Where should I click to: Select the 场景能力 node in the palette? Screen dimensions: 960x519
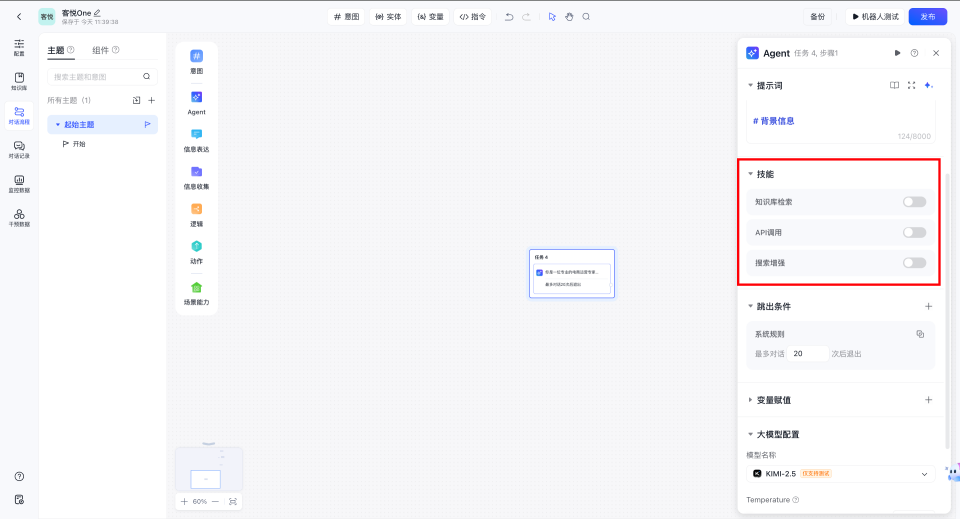click(197, 293)
